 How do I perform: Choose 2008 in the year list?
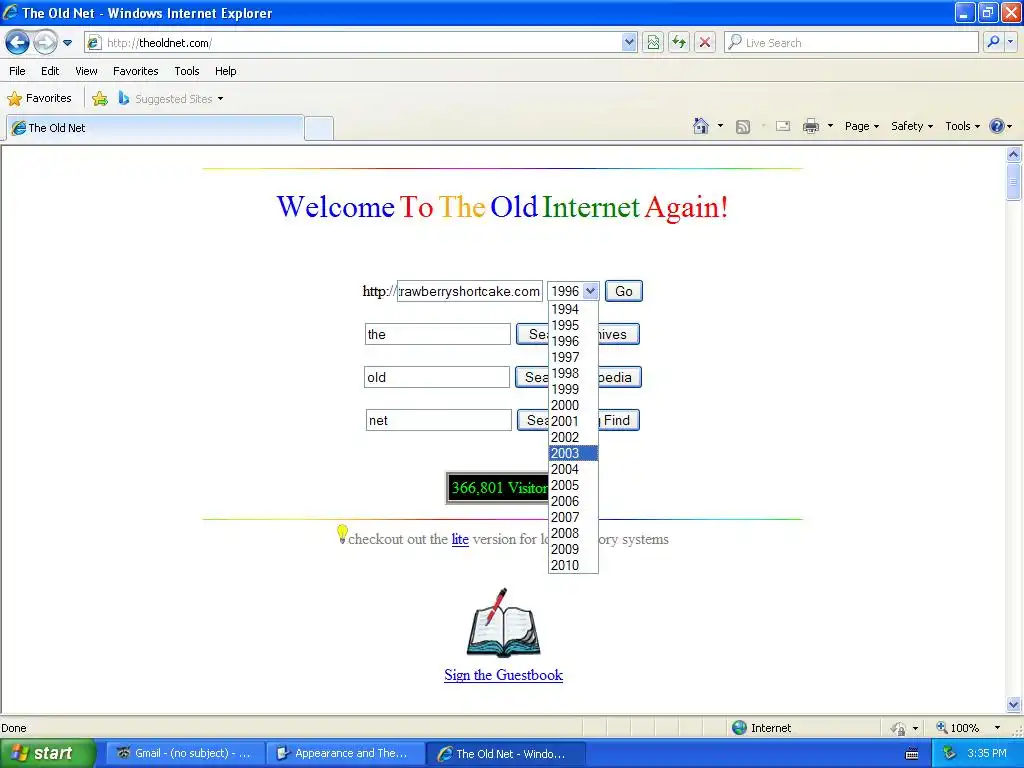573,533
